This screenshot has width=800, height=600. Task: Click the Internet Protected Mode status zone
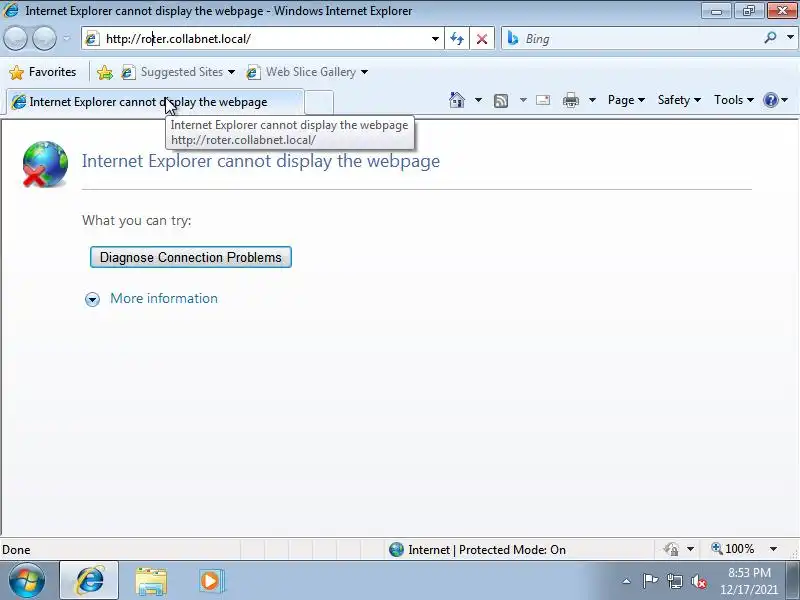click(x=477, y=549)
